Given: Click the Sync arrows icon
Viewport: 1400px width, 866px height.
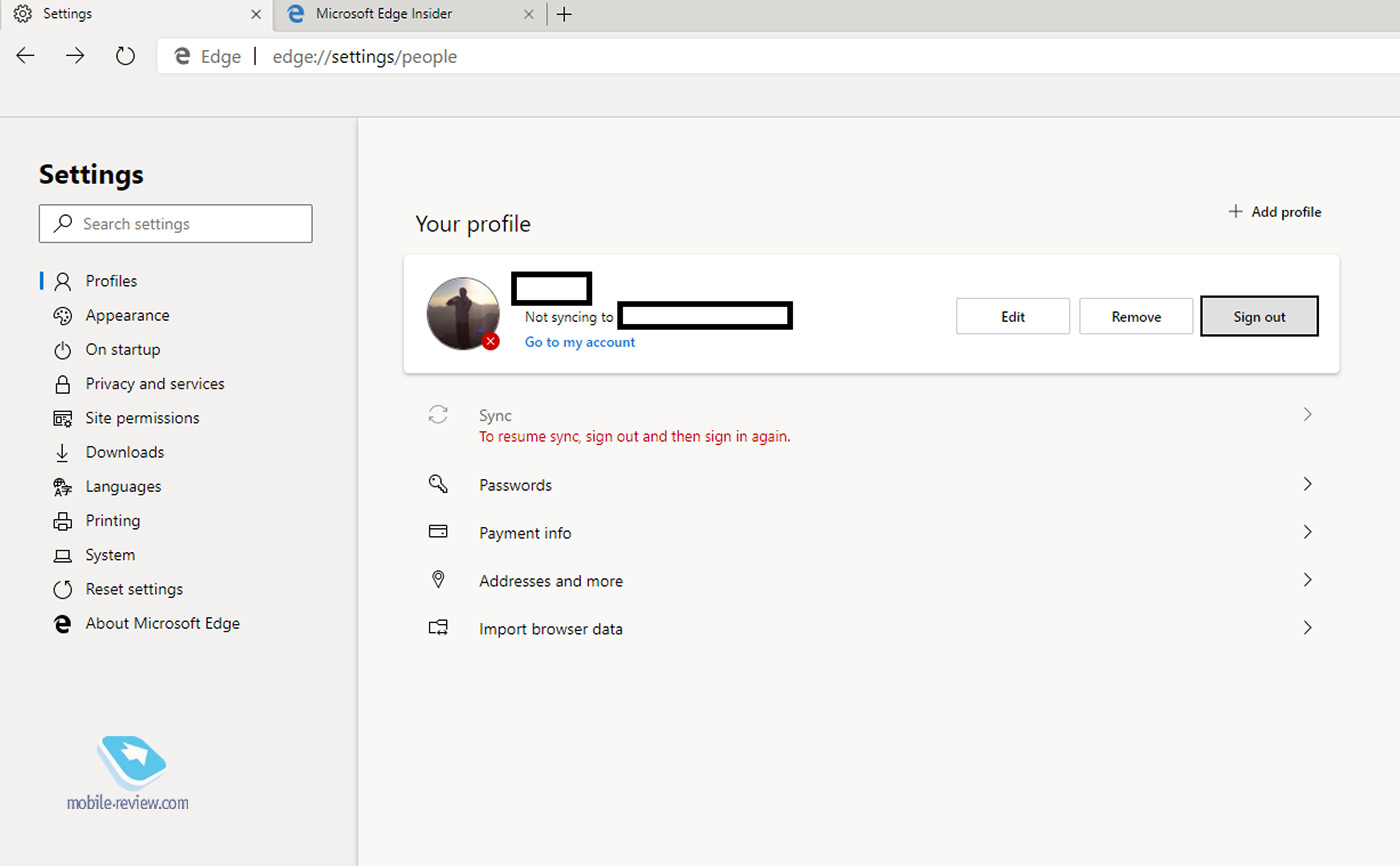Looking at the screenshot, I should coord(438,415).
